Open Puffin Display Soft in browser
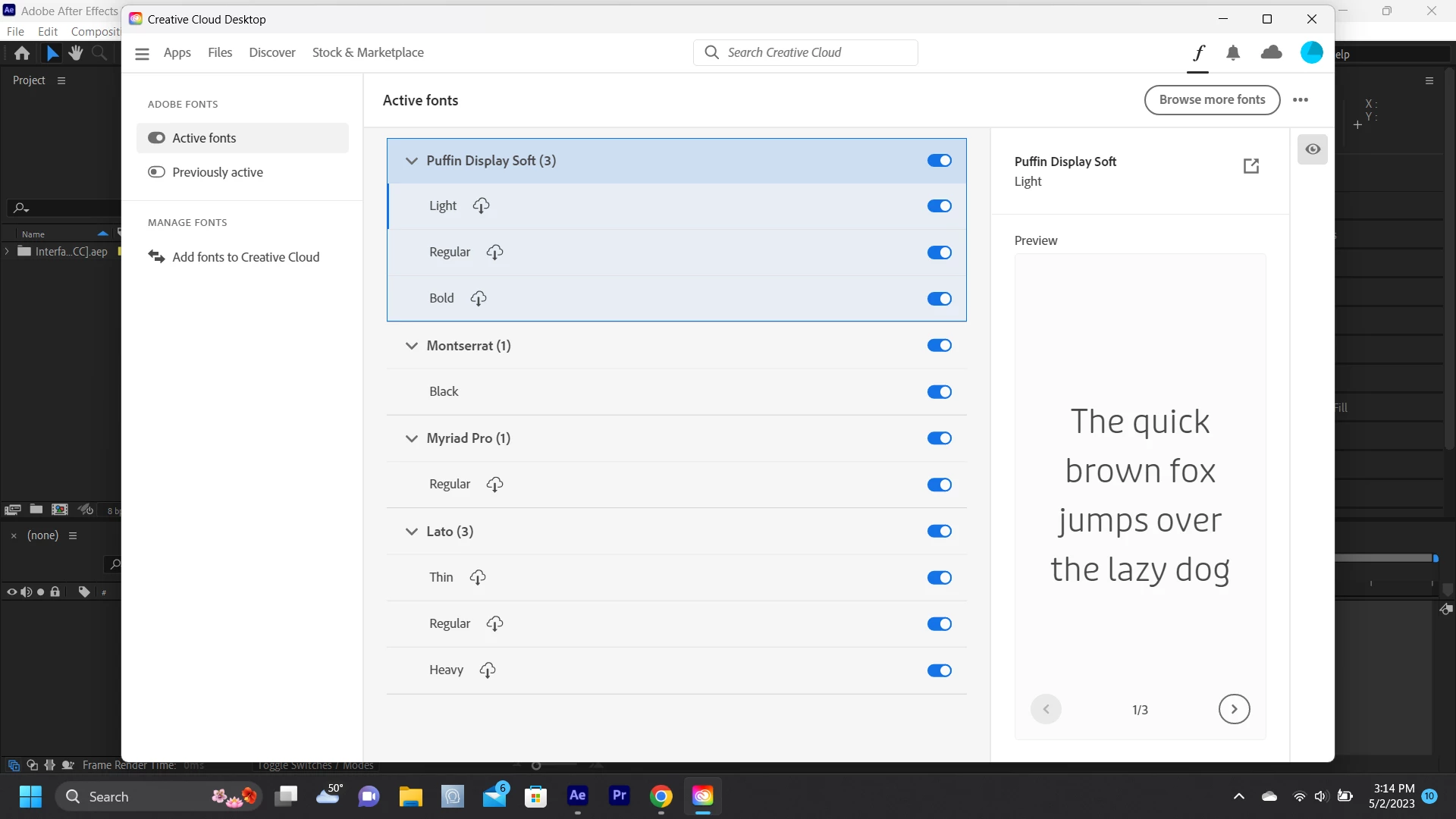1456x819 pixels. (1251, 166)
